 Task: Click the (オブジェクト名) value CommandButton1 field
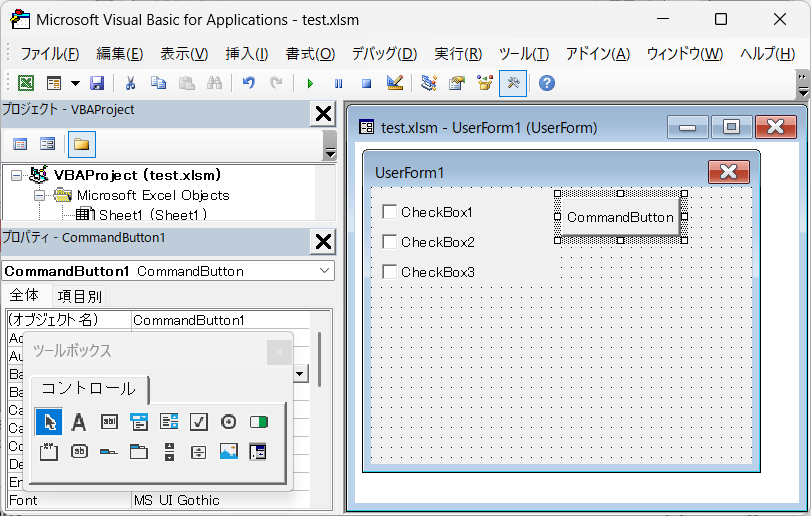(220, 320)
